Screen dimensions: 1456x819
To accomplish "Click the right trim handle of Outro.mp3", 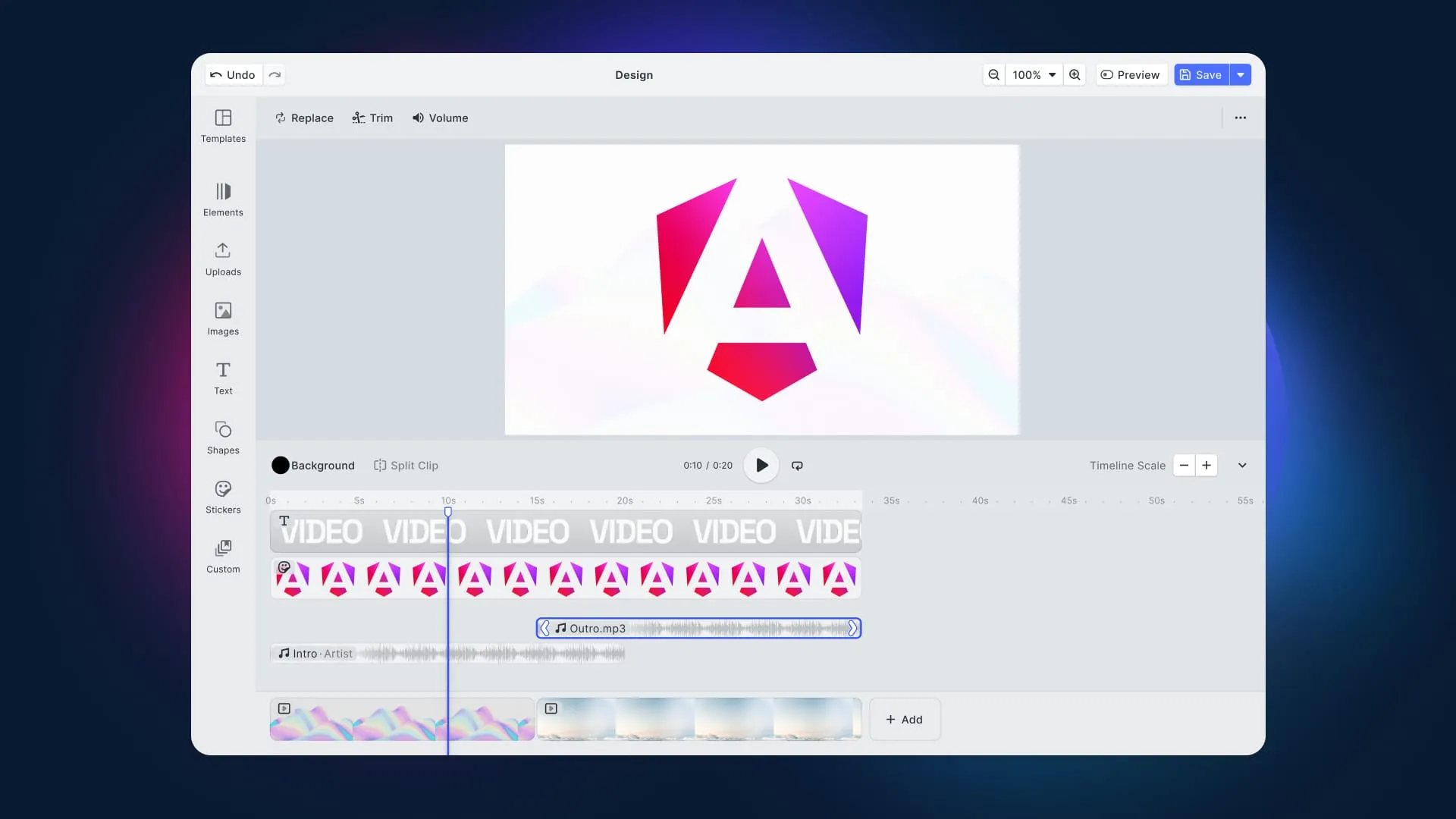I will pos(852,628).
